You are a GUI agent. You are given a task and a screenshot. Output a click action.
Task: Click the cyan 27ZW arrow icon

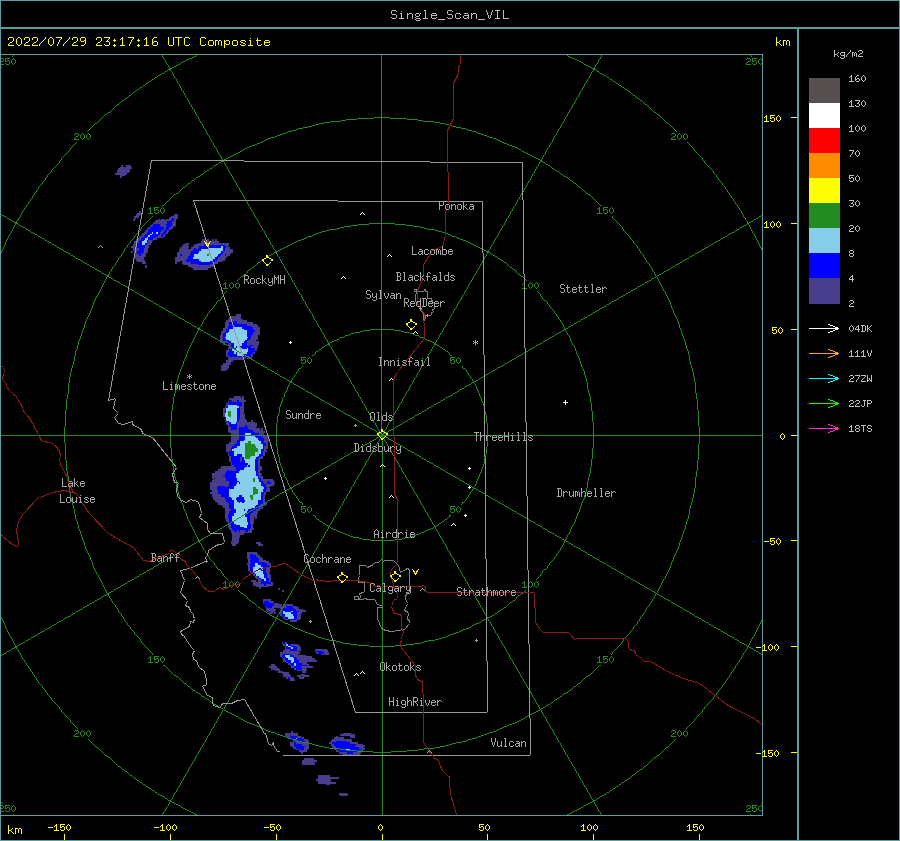tap(824, 378)
